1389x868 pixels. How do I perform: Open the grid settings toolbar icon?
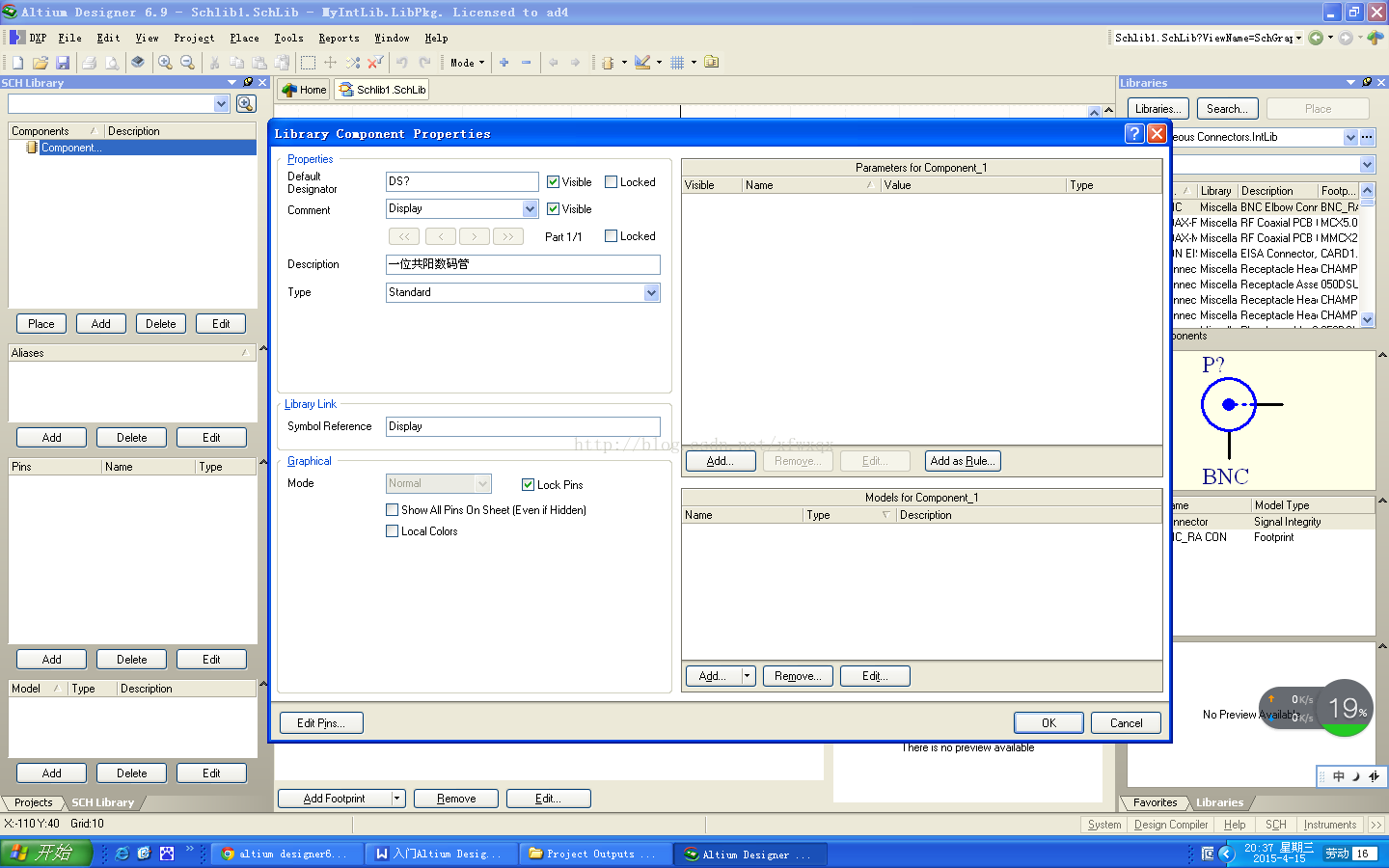(x=677, y=63)
